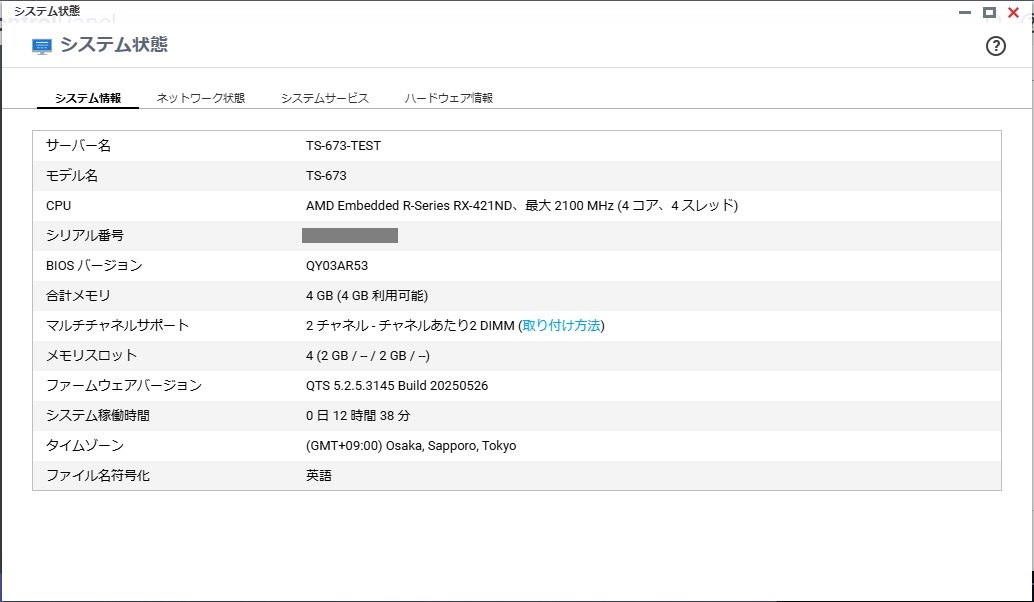Viewport: 1034px width, 602px height.
Task: Select the システム情報 tab
Action: pyautogui.click(x=88, y=98)
